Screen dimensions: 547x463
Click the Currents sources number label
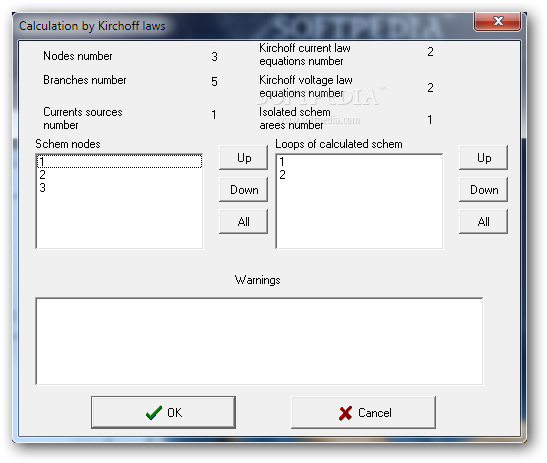tap(83, 118)
